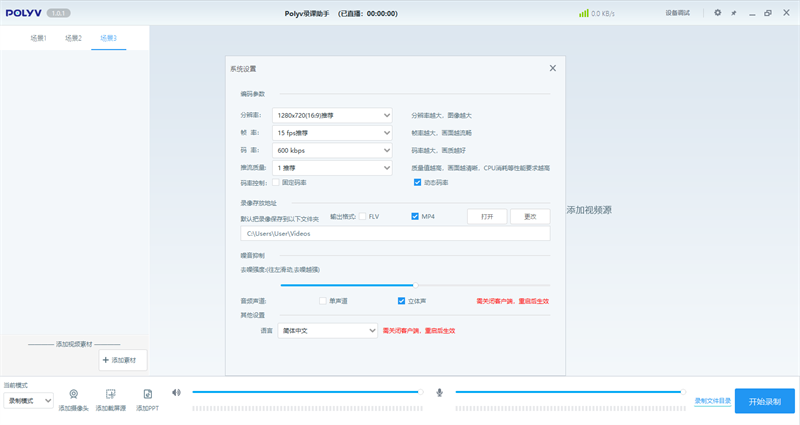Click the 开始录制 button

click(x=764, y=400)
